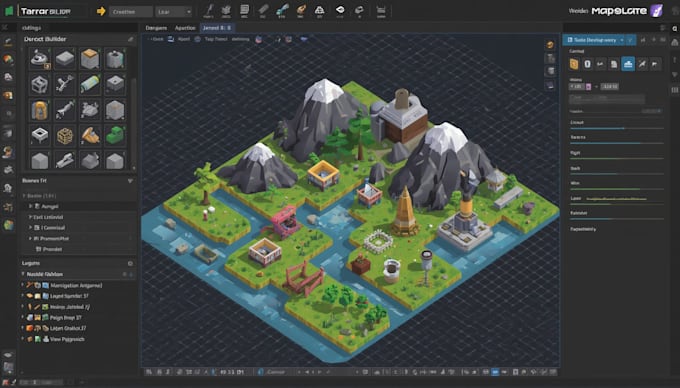
Task: Adjust the Rarems slider
Action: pos(617,143)
